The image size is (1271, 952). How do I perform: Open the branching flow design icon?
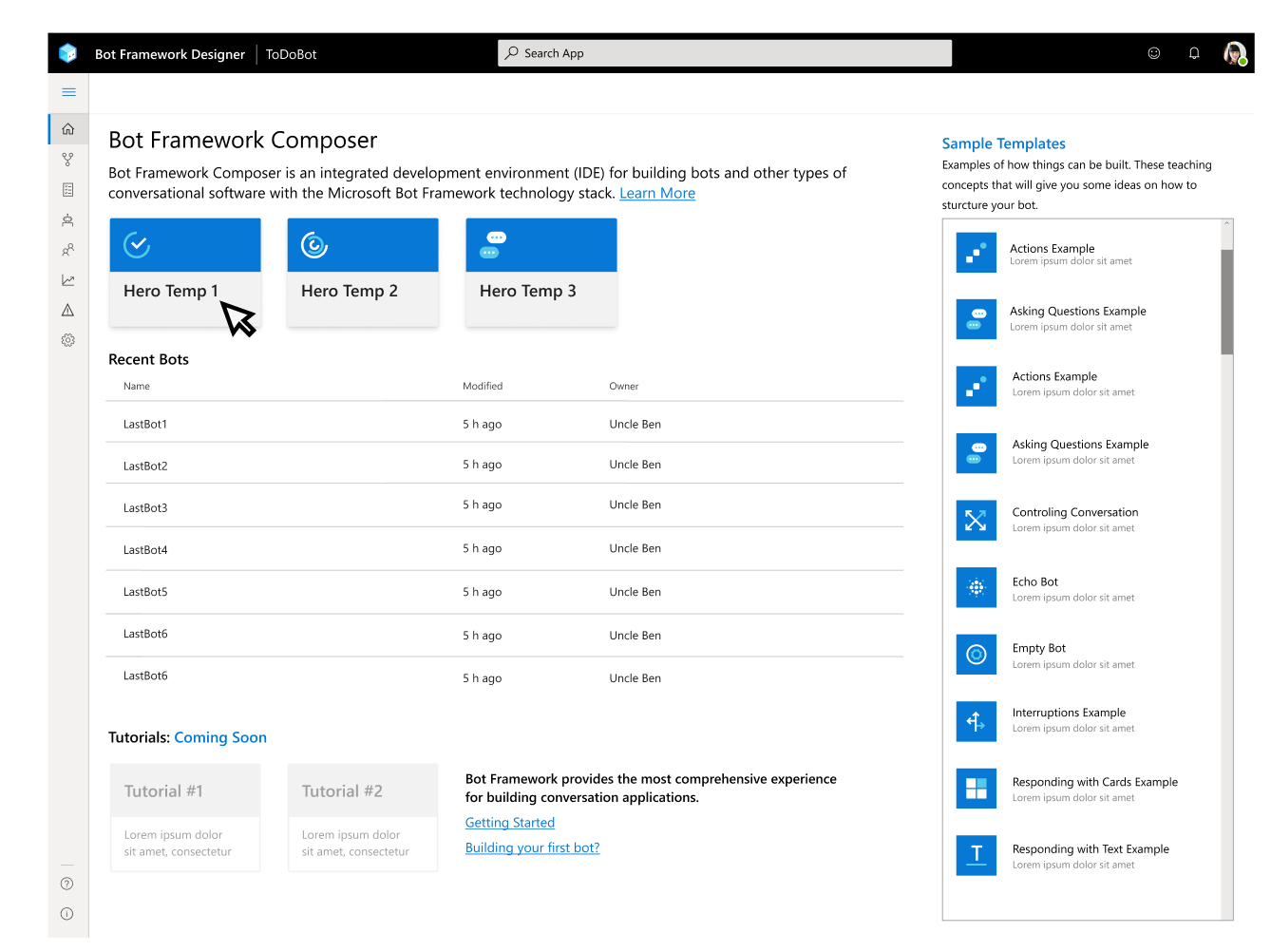(x=68, y=160)
